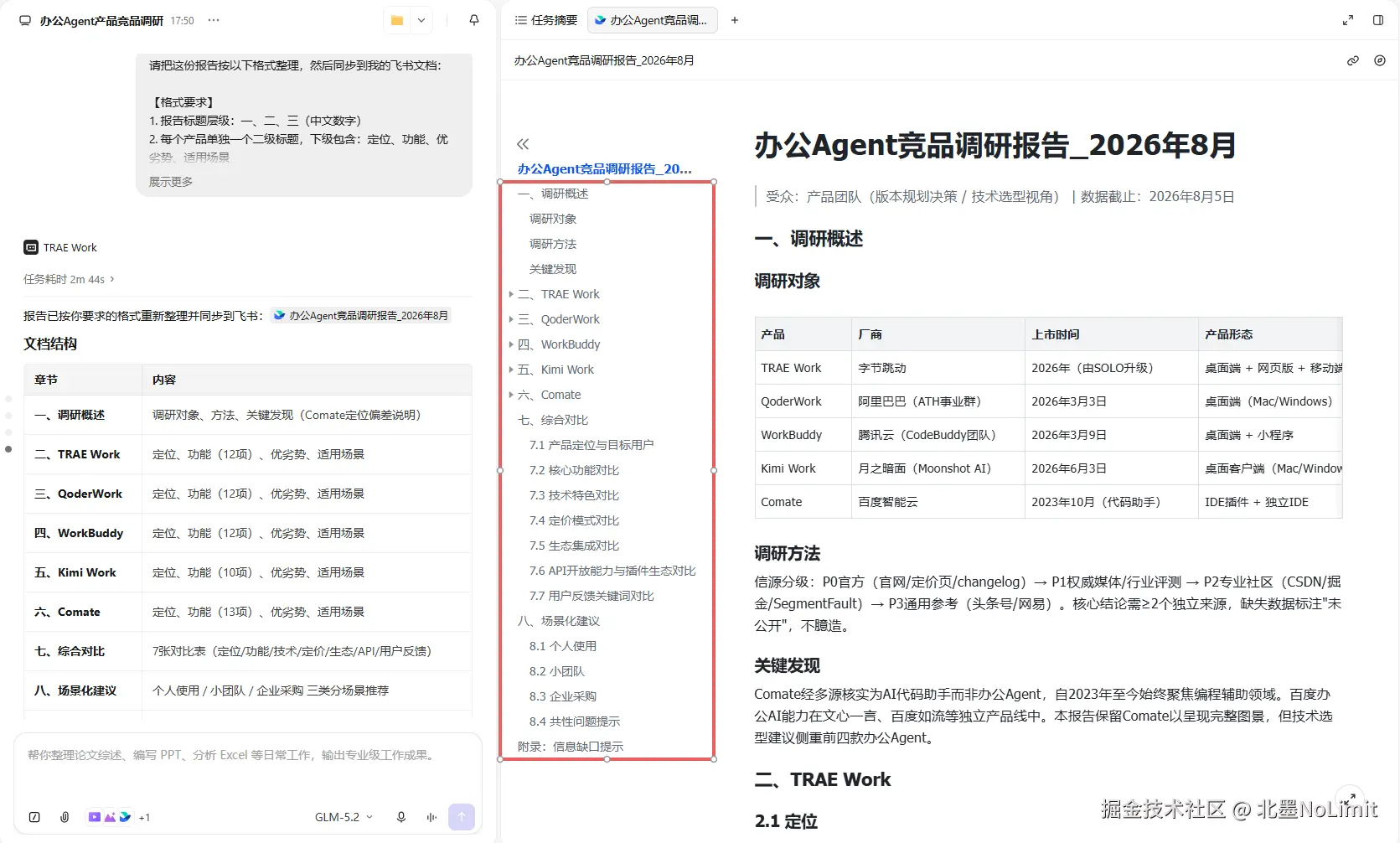
Task: Jump to 附录:信息缺口提示 outline entry
Action: click(x=571, y=747)
